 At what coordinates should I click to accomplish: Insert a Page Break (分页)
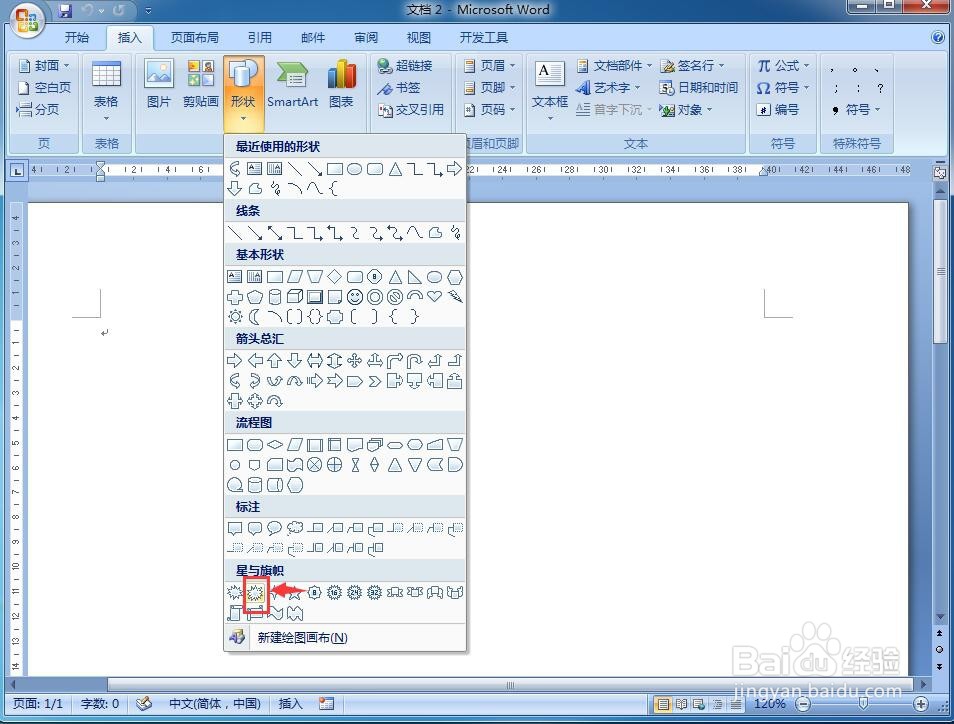(x=38, y=110)
